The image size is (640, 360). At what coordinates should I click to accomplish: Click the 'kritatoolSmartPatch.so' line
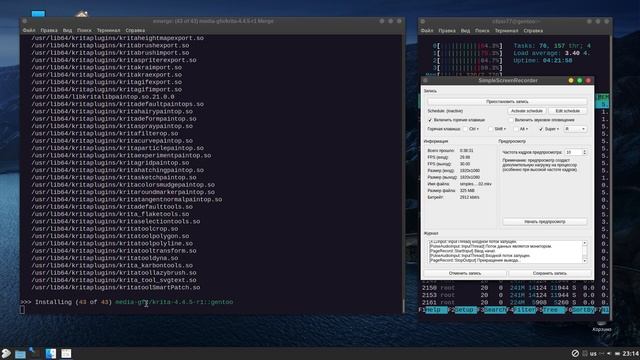(x=116, y=287)
